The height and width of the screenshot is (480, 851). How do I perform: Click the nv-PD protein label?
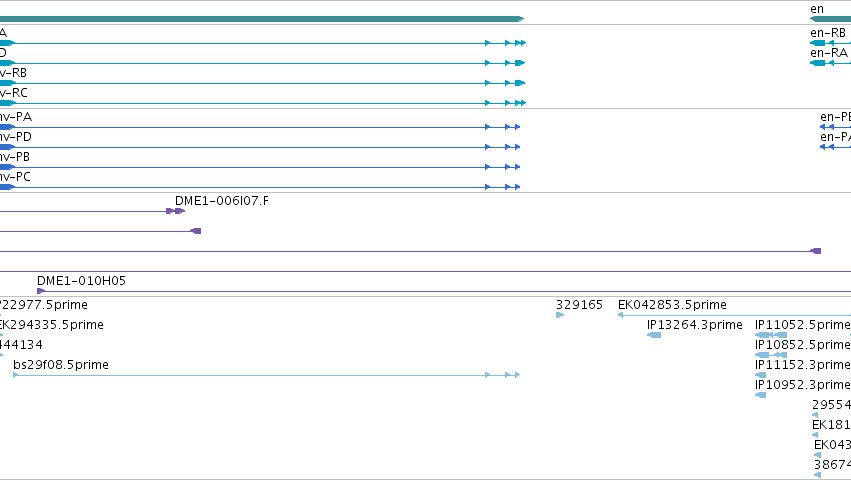pyautogui.click(x=16, y=137)
